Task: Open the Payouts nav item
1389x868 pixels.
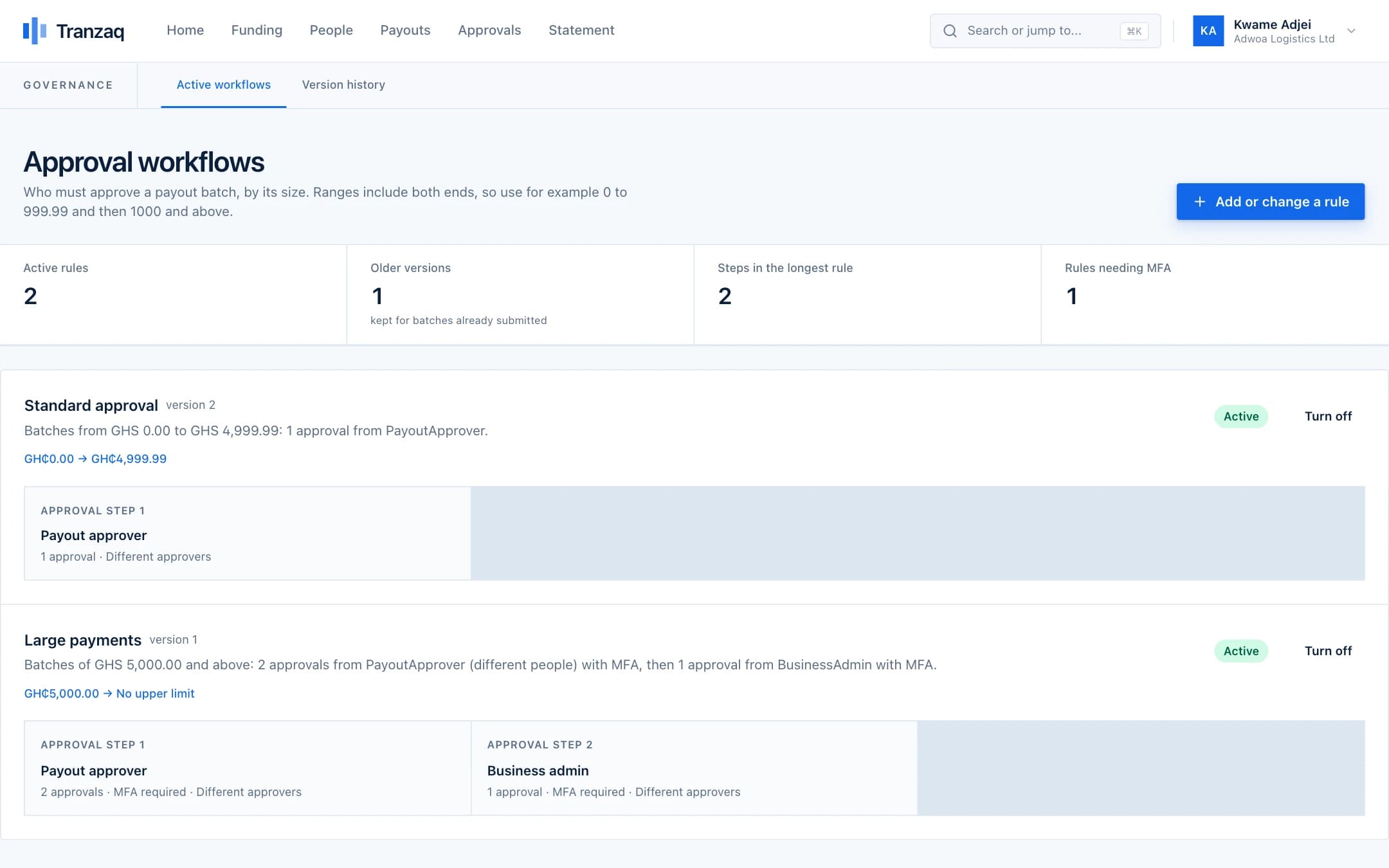Action: pos(405,30)
